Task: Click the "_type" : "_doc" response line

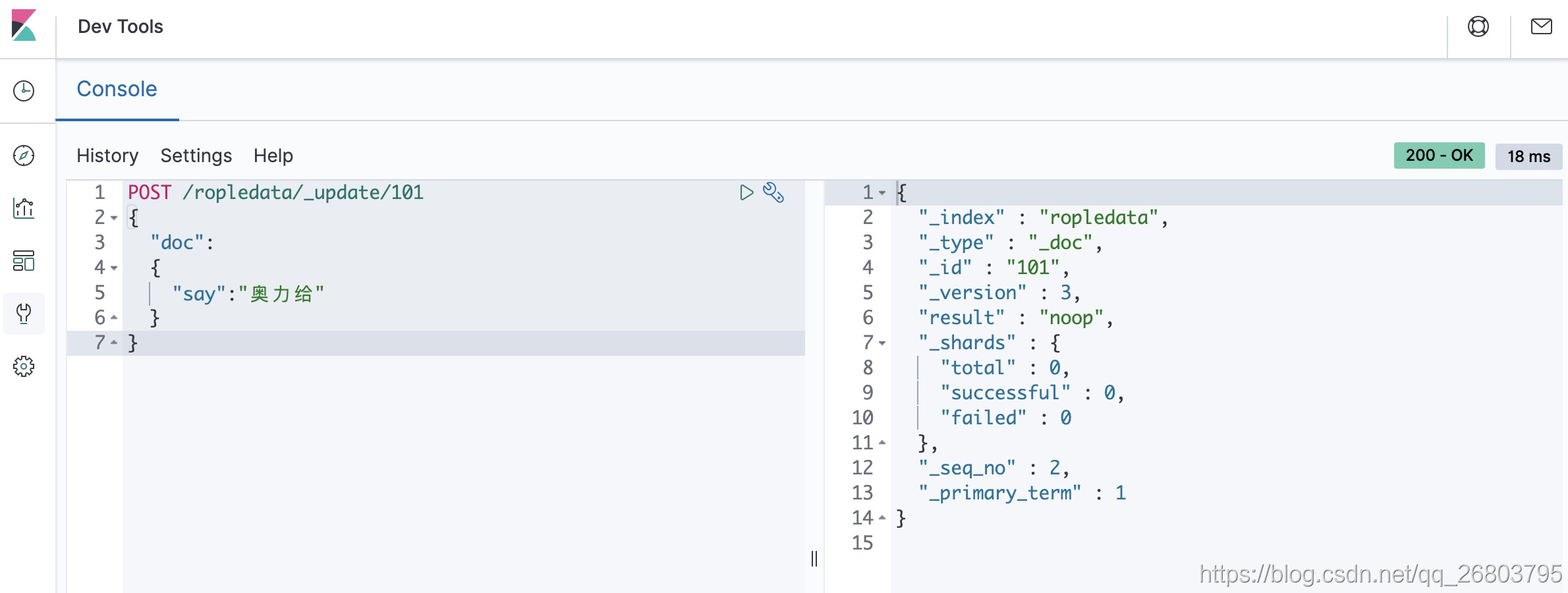Action: pyautogui.click(x=1011, y=242)
